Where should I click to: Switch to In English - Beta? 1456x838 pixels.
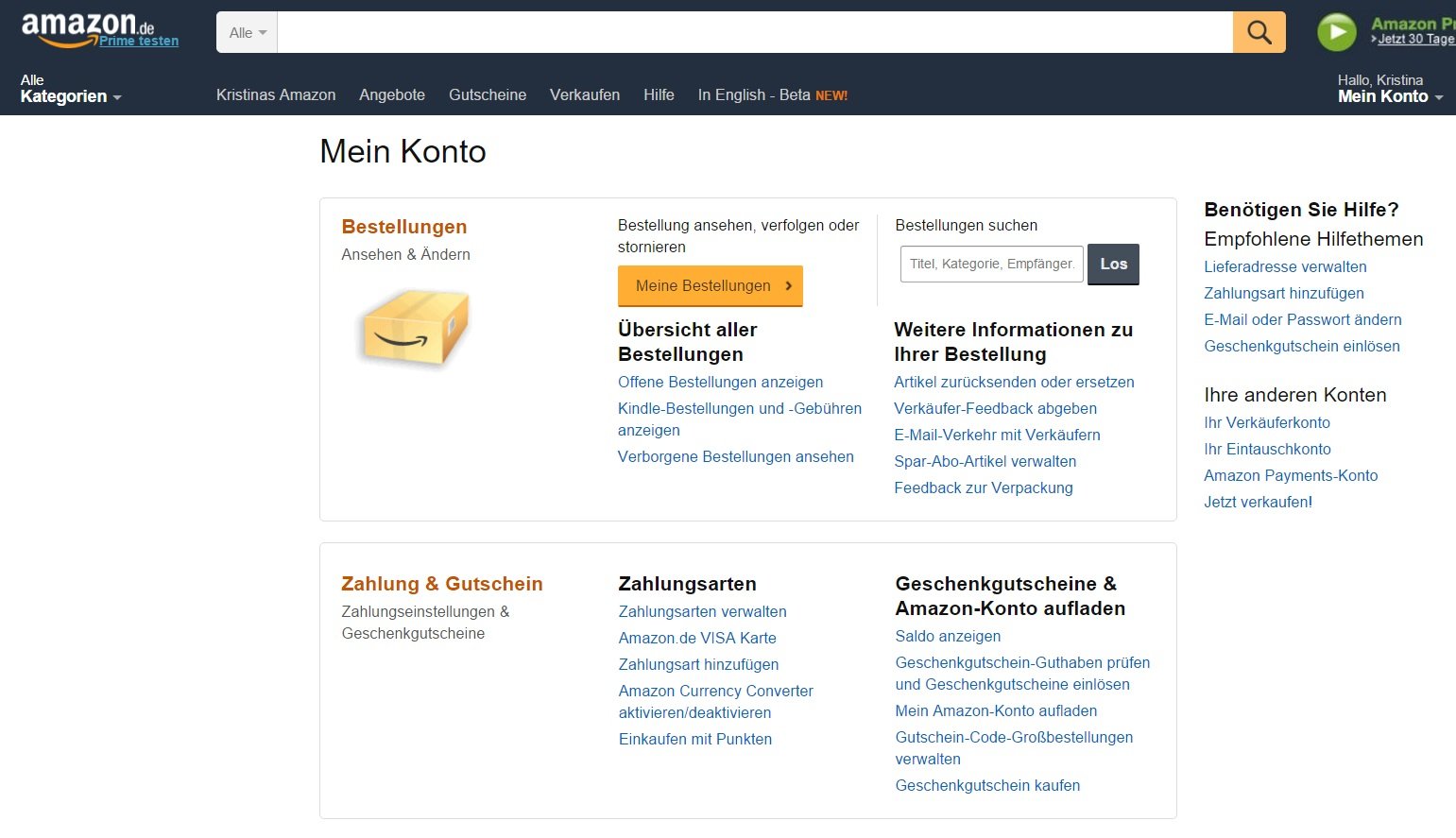[x=772, y=94]
